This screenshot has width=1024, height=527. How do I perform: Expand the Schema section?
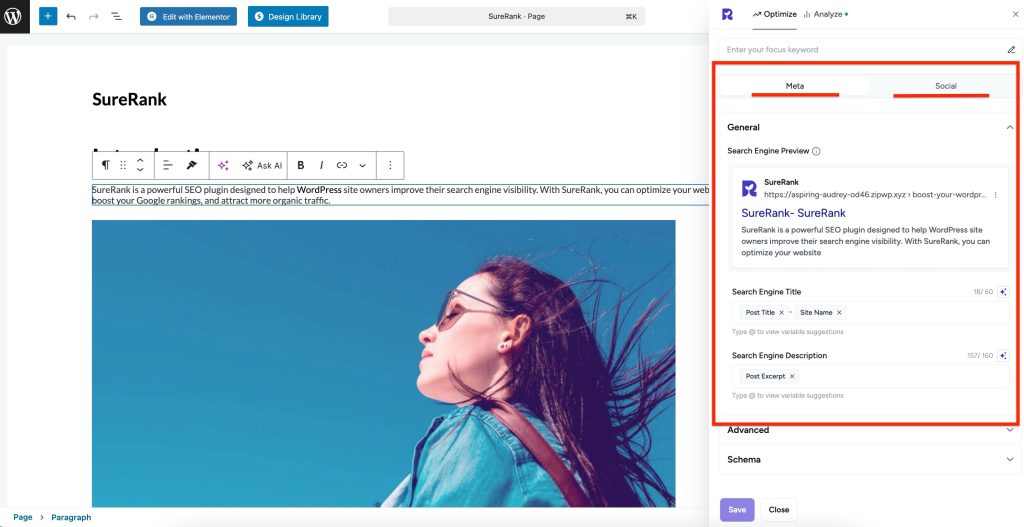pos(1009,460)
